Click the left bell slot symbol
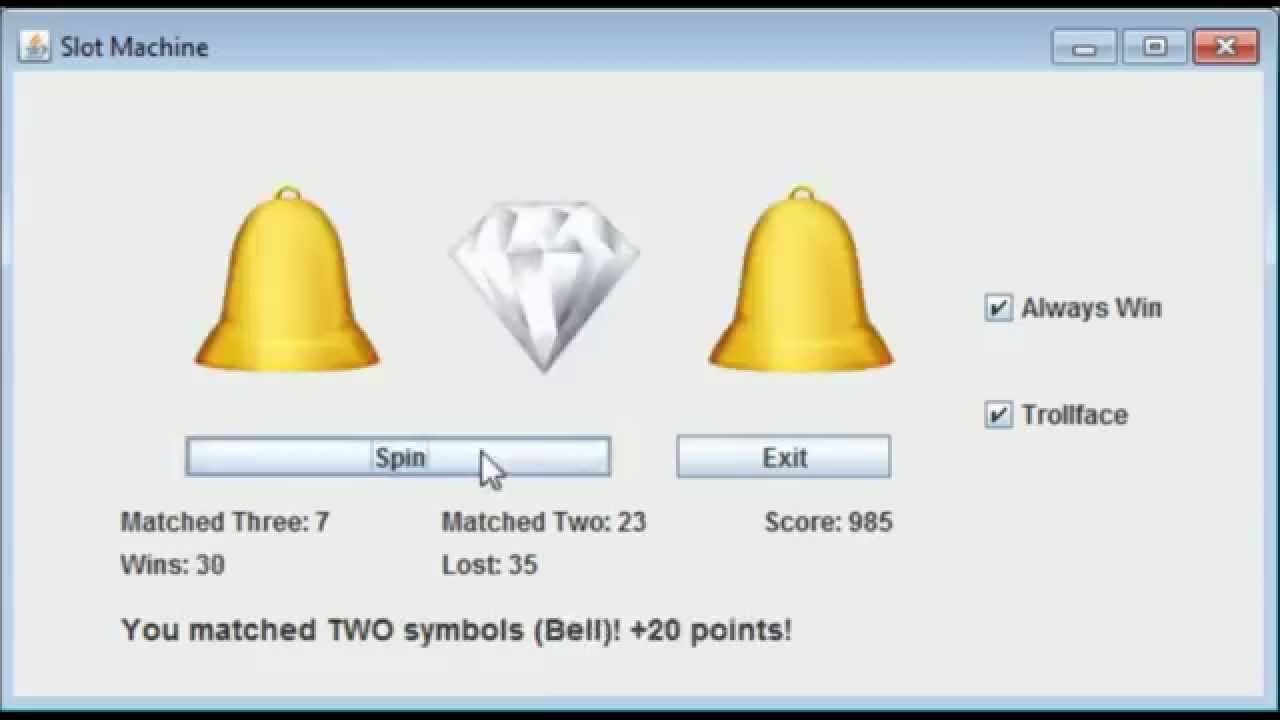Image resolution: width=1280 pixels, height=720 pixels. click(287, 279)
